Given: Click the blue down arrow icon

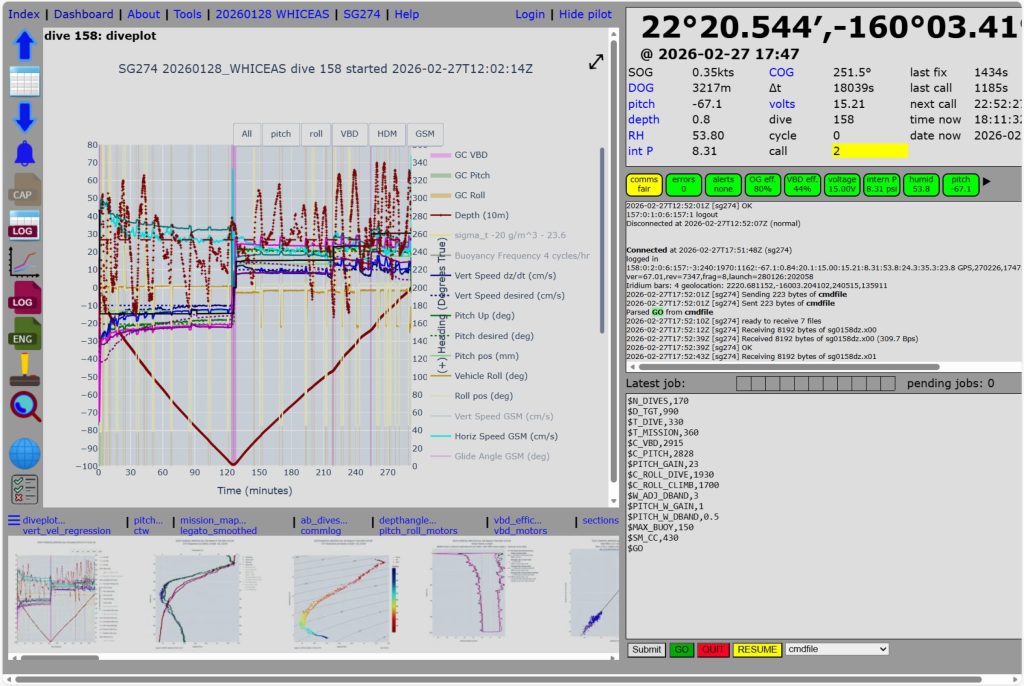Looking at the screenshot, I should (x=25, y=117).
